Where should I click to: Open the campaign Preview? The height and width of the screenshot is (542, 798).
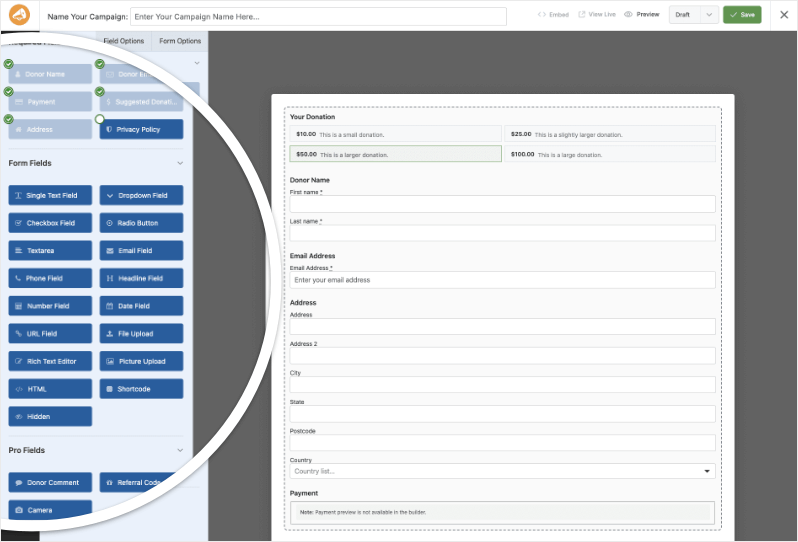point(642,15)
